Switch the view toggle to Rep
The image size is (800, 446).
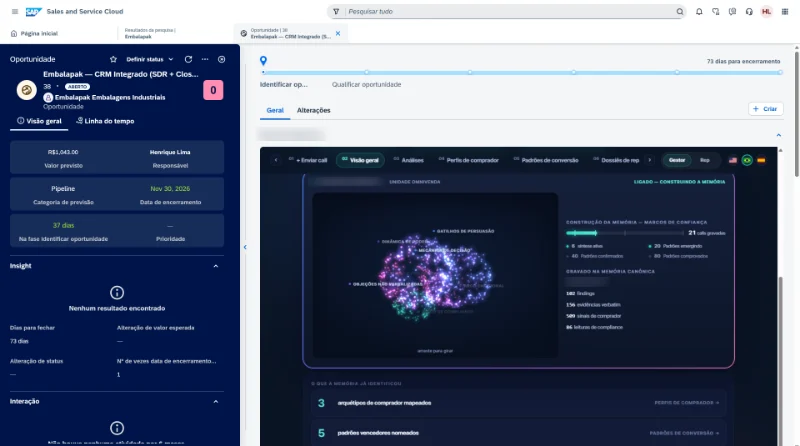(x=705, y=160)
